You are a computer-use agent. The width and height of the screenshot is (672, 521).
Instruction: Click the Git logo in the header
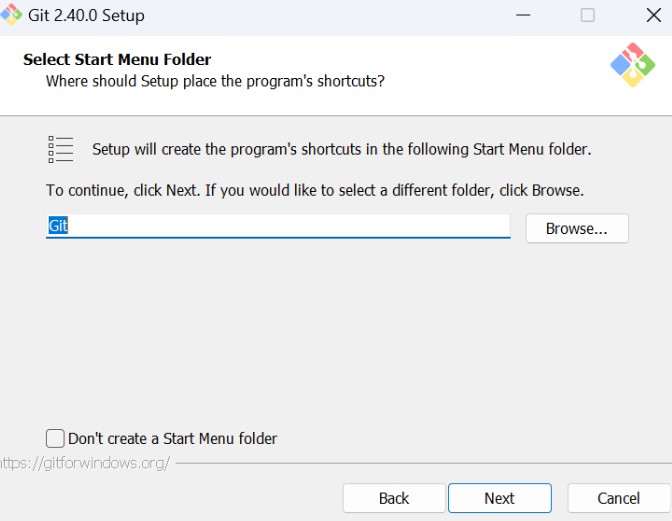tap(632, 65)
